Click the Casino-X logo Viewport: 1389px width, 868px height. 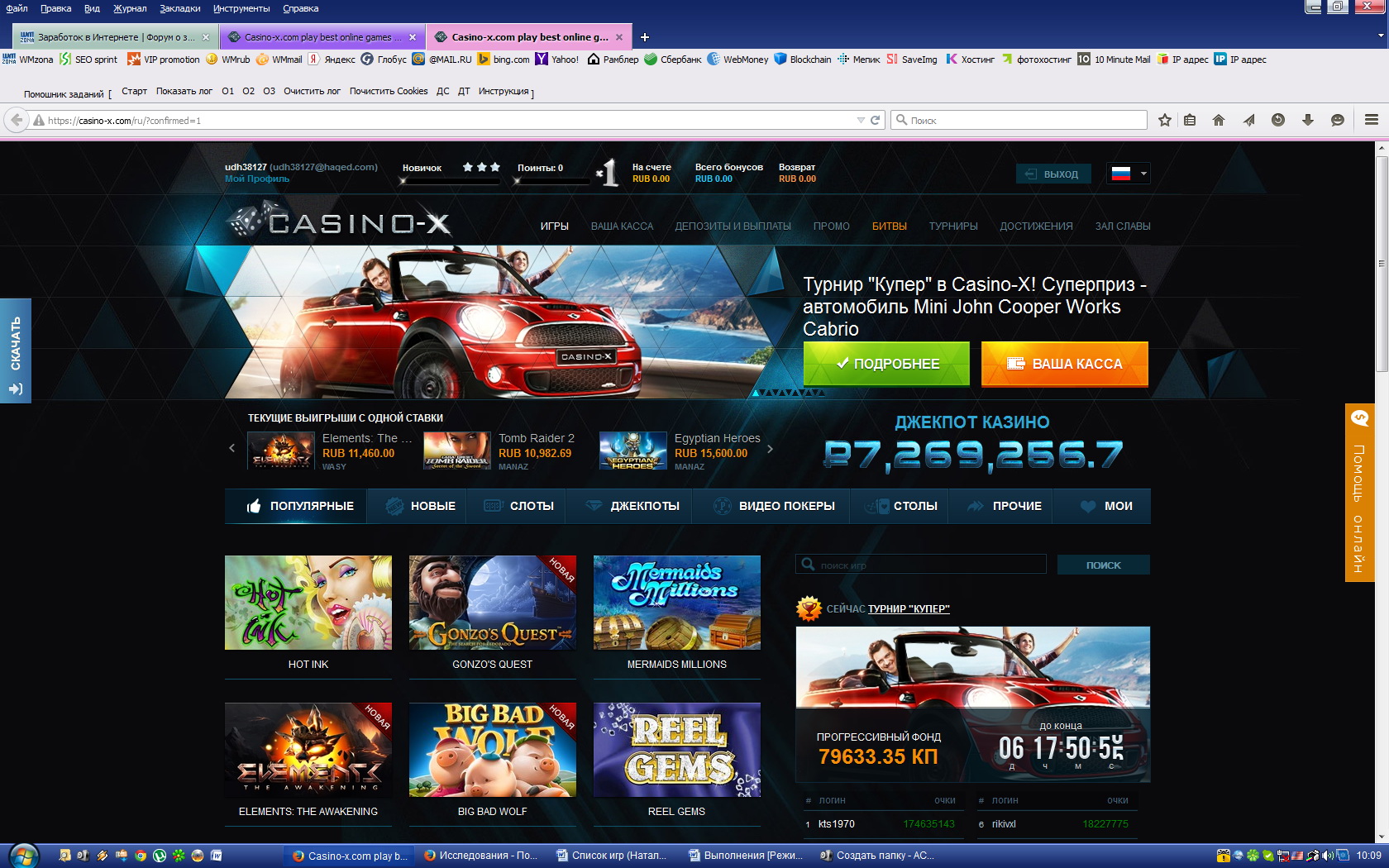(x=339, y=222)
